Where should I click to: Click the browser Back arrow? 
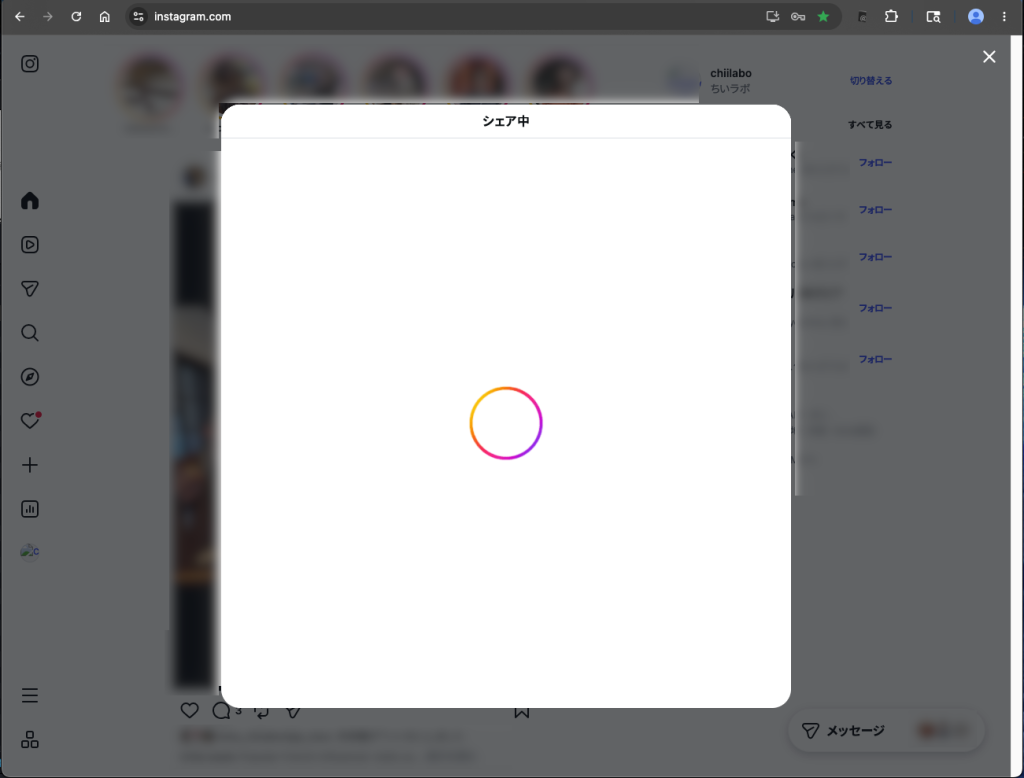(20, 17)
